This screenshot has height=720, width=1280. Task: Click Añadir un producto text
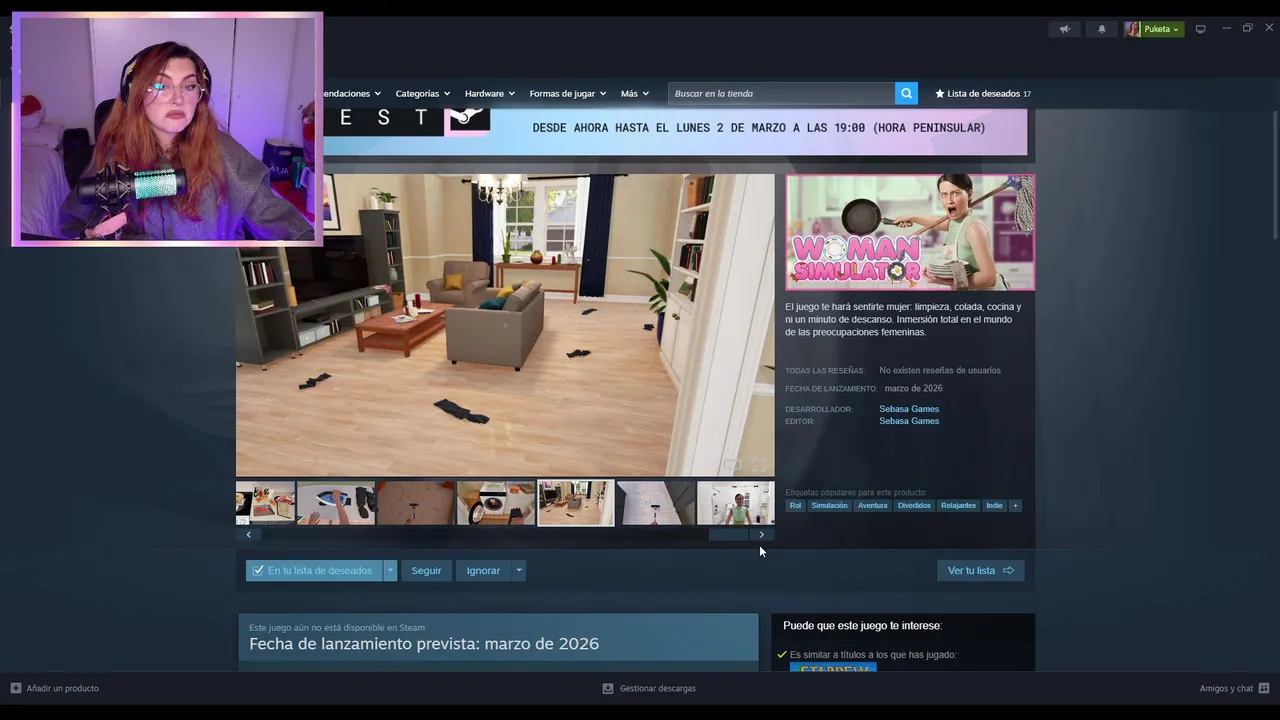click(62, 688)
